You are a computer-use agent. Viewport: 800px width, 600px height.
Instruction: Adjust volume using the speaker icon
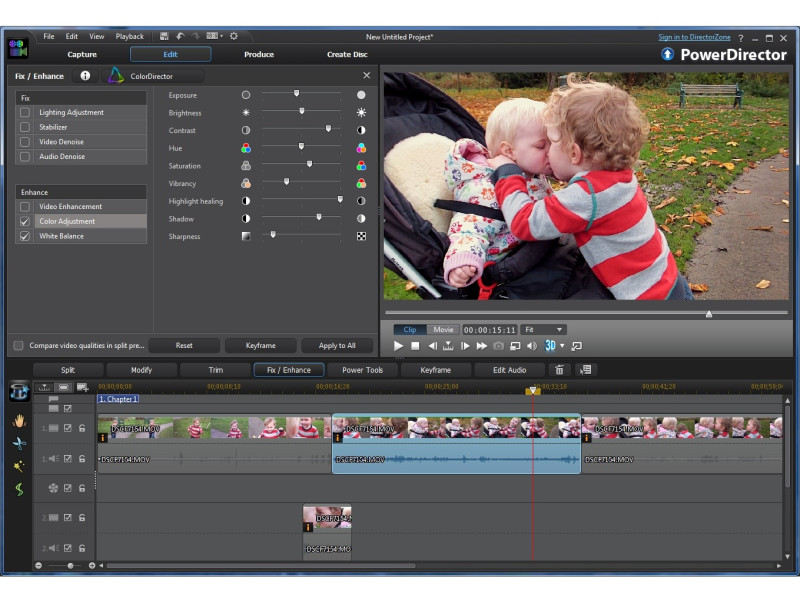point(531,346)
